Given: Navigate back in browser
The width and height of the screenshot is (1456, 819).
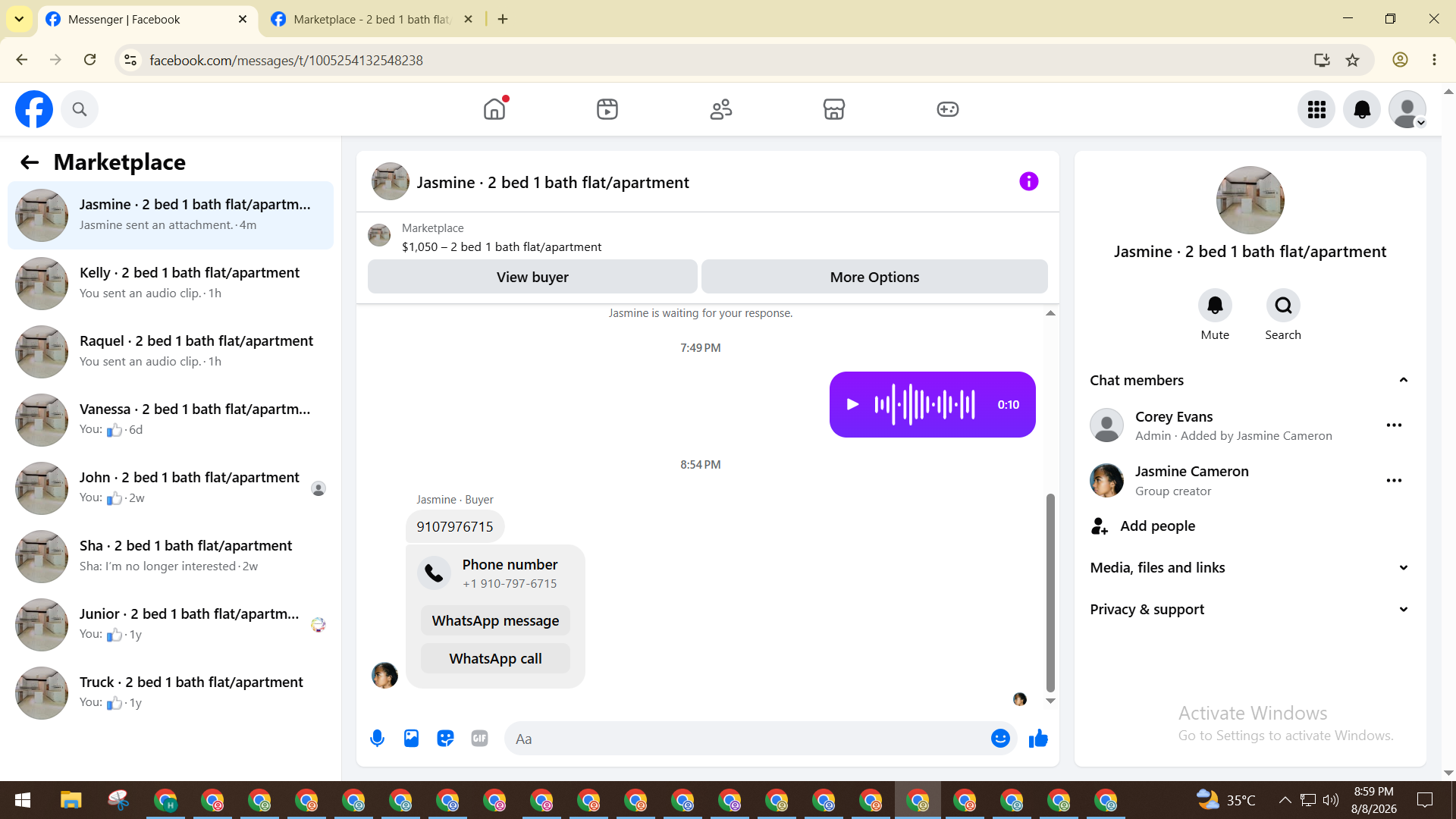Looking at the screenshot, I should (22, 60).
